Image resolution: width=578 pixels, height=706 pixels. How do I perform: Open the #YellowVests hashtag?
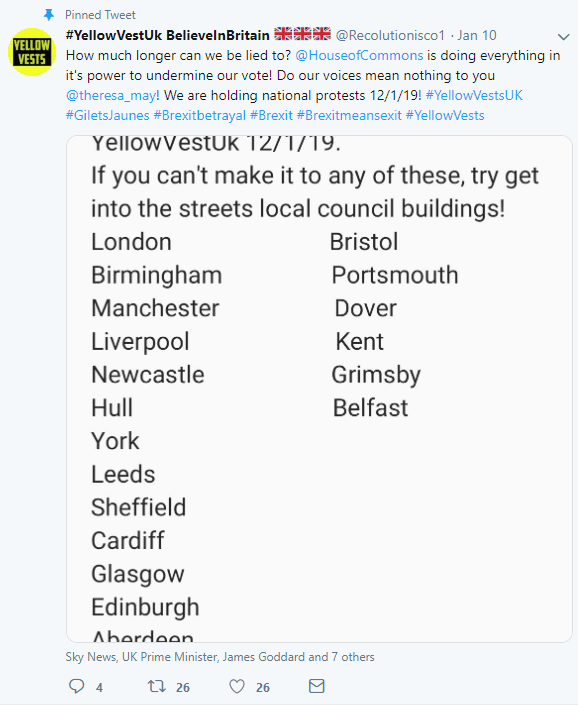(445, 115)
